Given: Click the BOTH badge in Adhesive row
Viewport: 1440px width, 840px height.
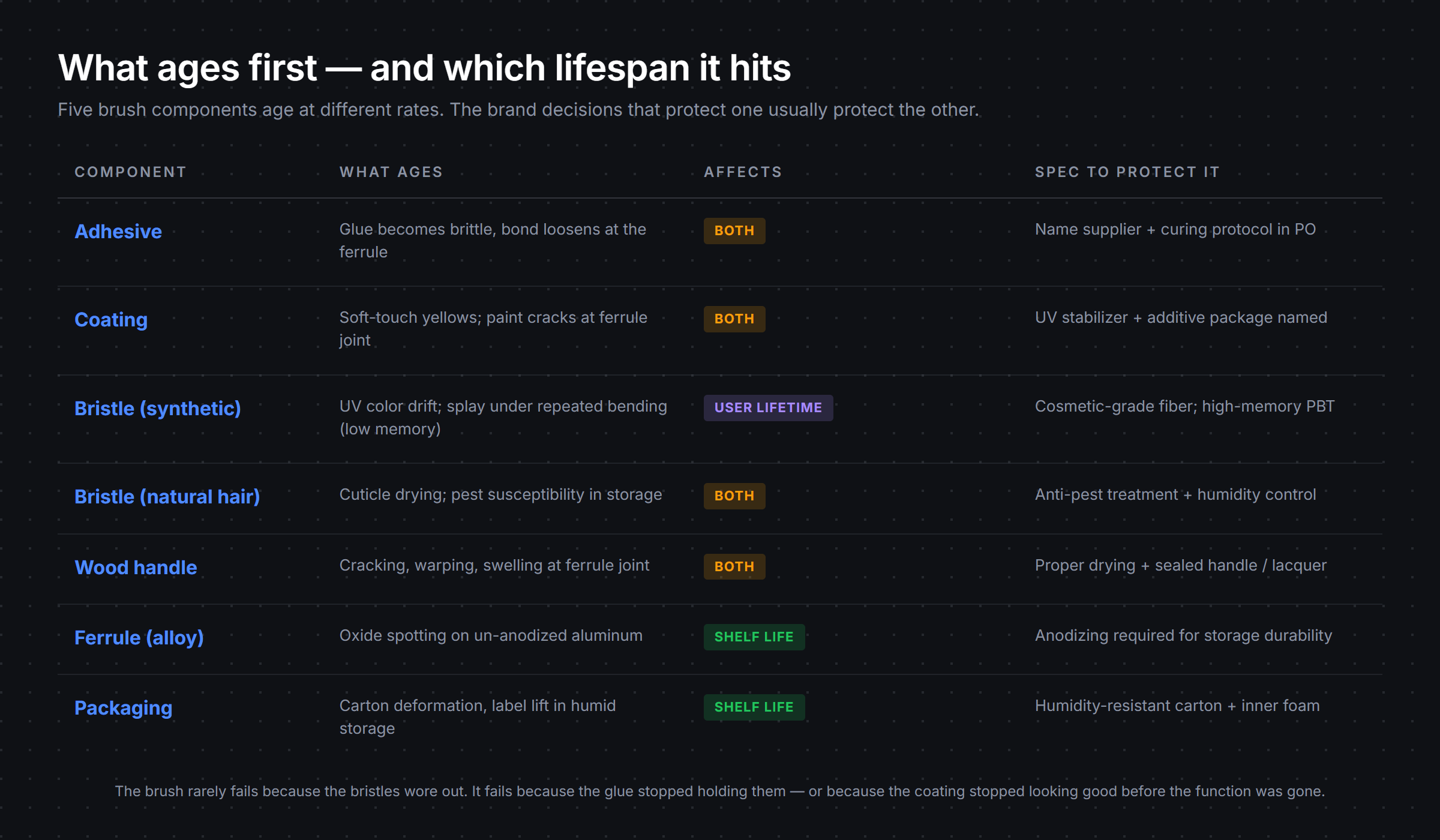Looking at the screenshot, I should tap(734, 231).
